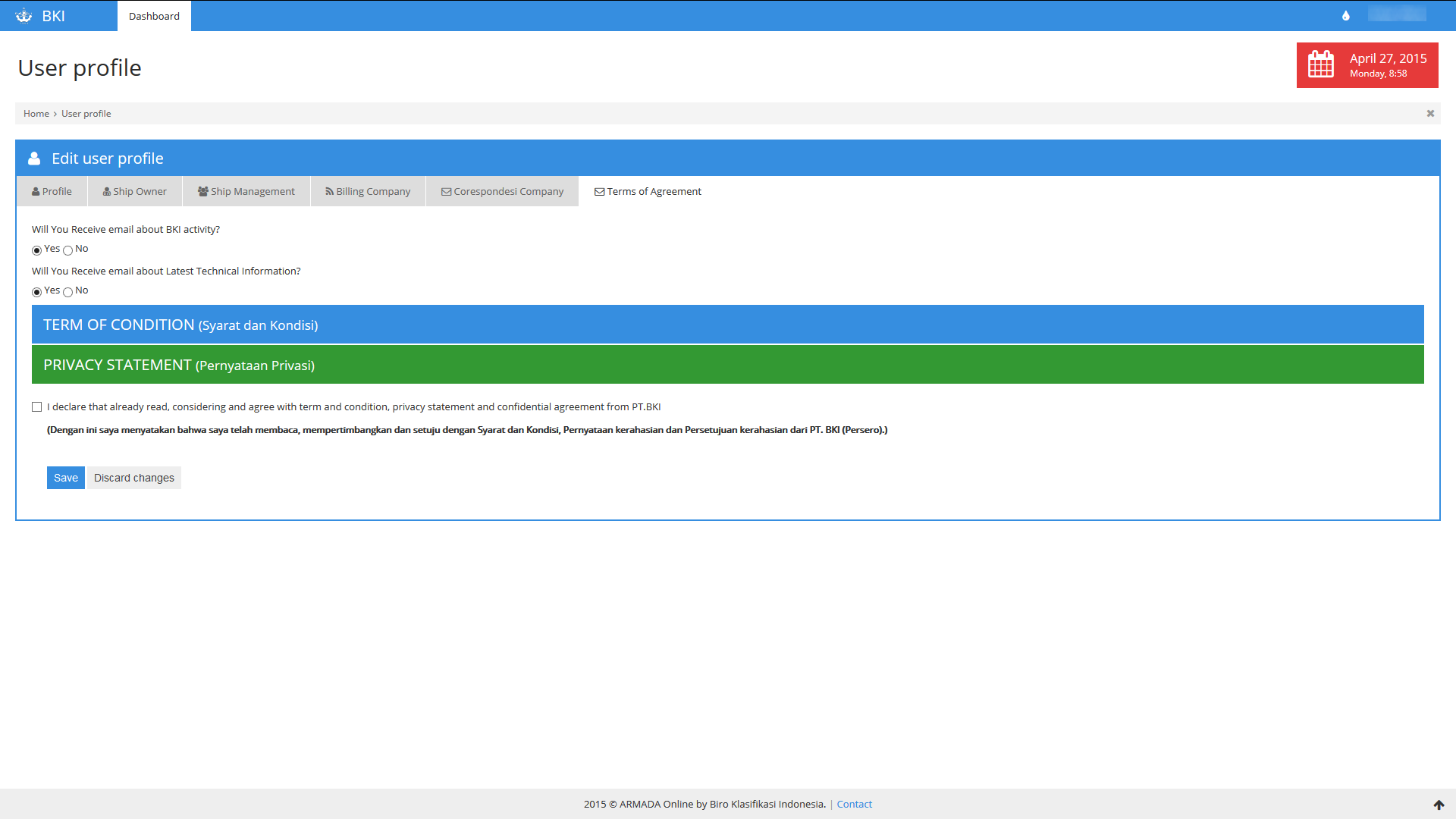Open the Ship Owner tab
This screenshot has width=1456, height=819.
pos(135,192)
